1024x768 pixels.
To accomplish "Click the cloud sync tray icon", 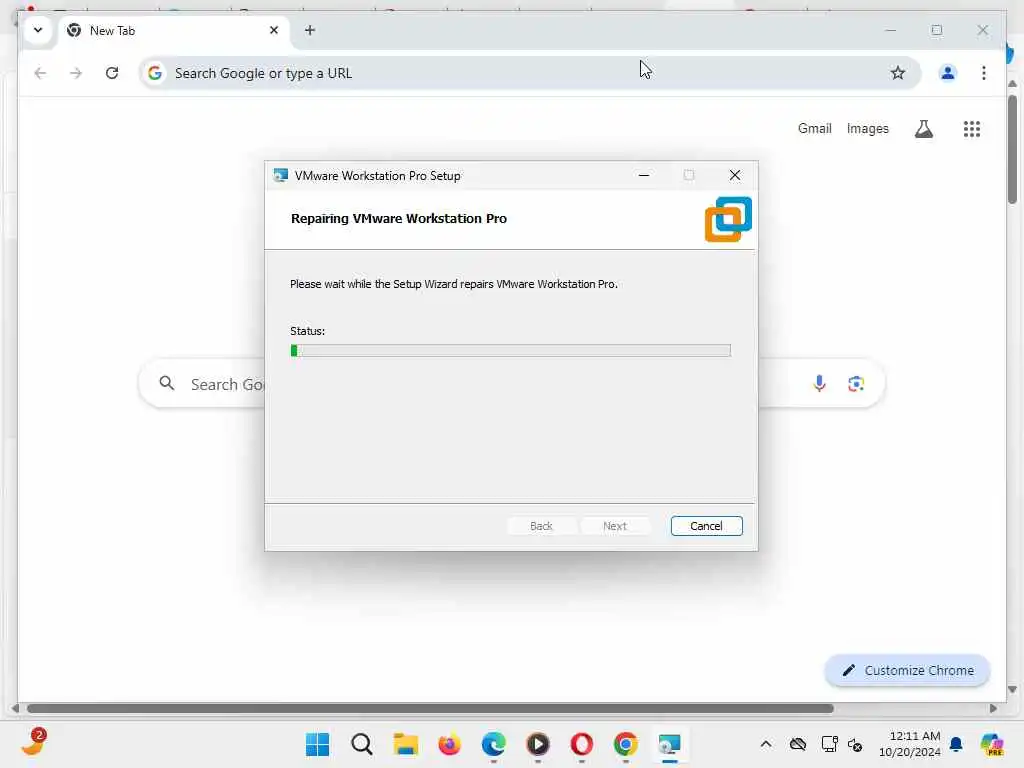I will [797, 744].
